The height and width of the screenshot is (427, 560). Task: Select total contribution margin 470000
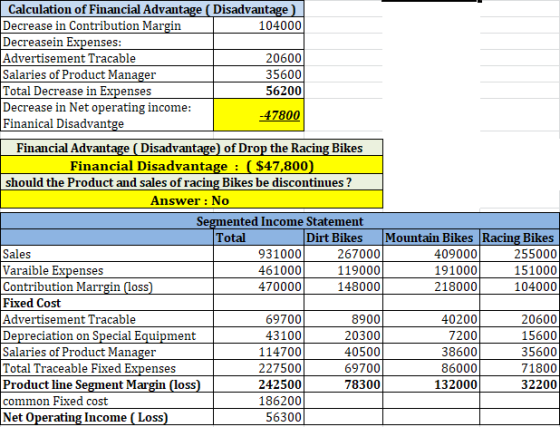[x=259, y=286]
